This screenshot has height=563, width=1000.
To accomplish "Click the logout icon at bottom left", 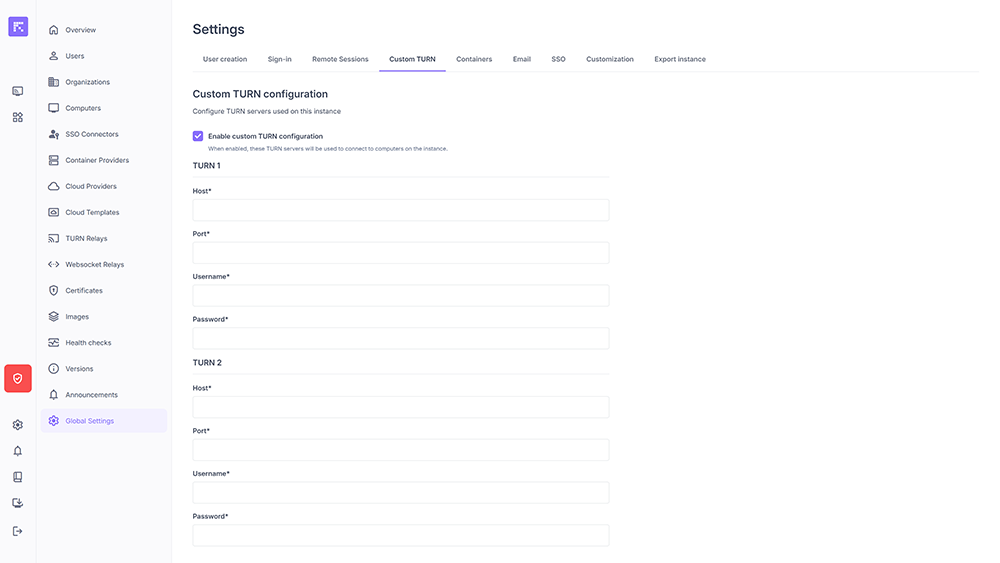I will [x=18, y=531].
